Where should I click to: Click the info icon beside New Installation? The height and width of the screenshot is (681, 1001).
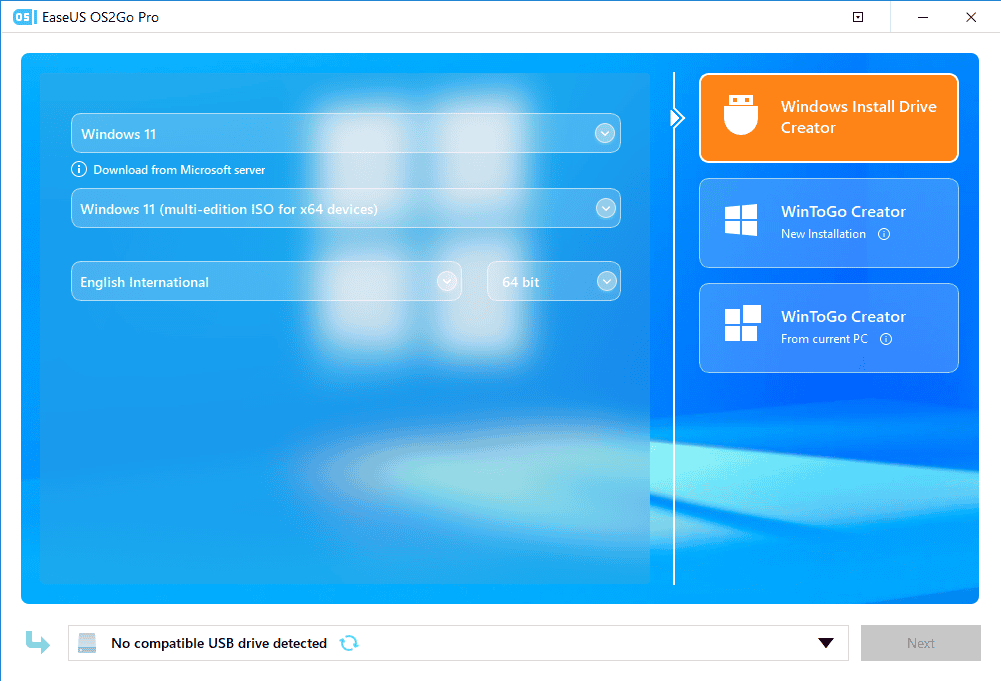(x=884, y=234)
